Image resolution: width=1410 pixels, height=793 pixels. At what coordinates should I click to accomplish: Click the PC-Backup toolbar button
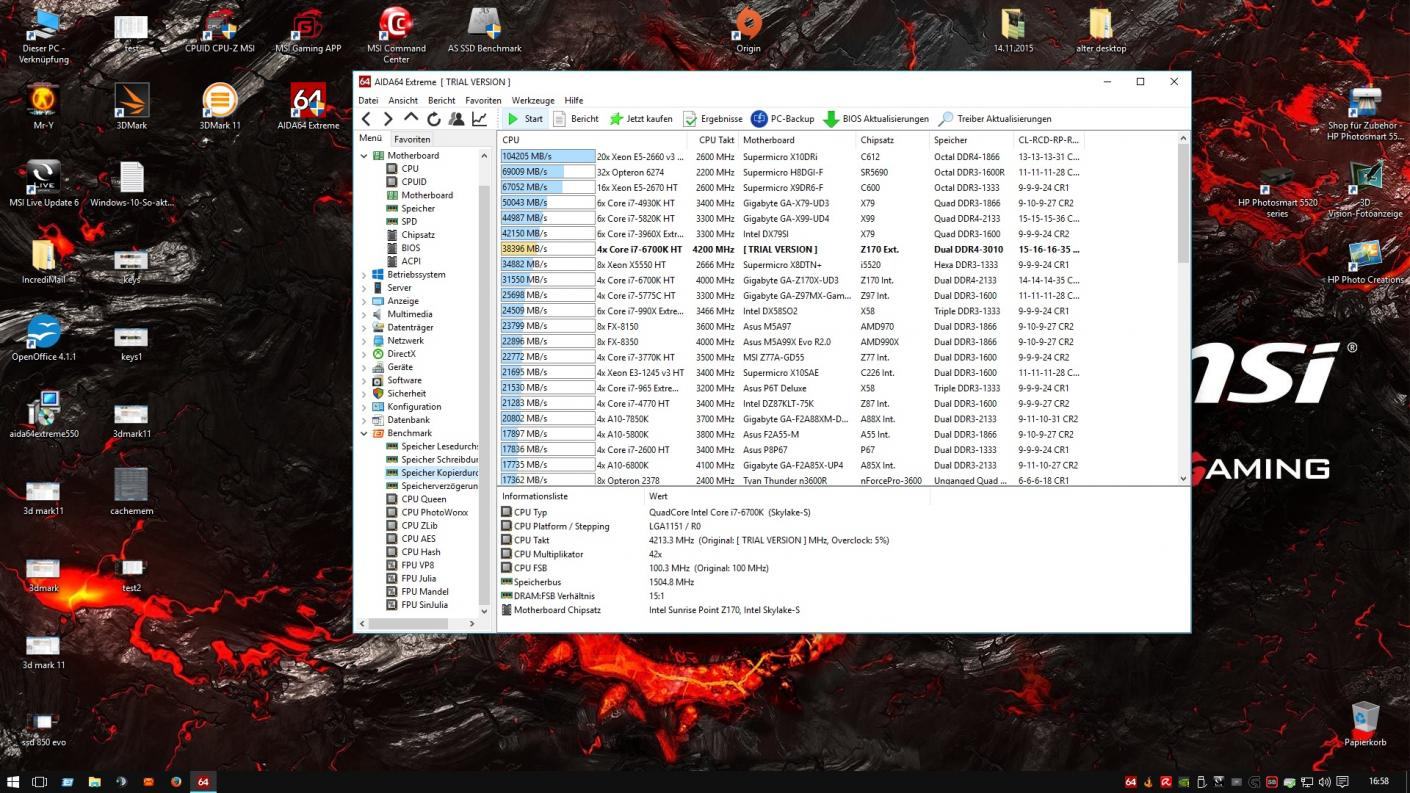[x=783, y=119]
